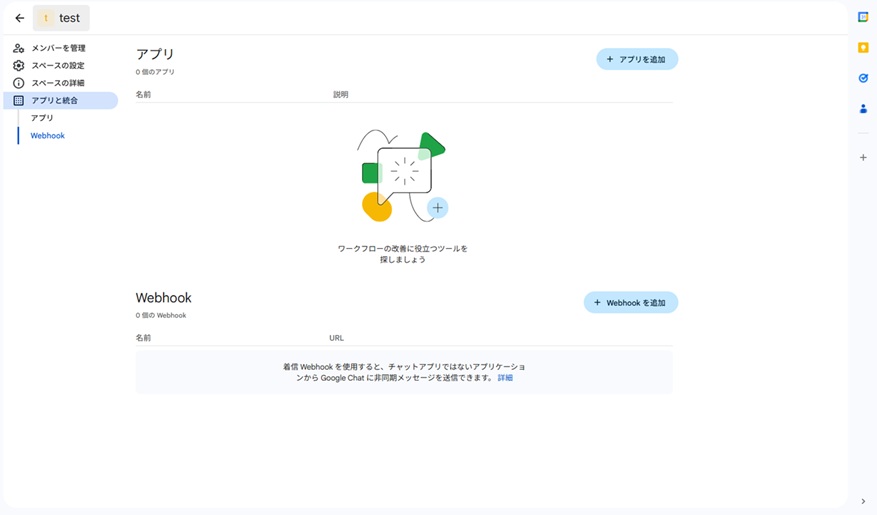Click the 0 個のアプリ count text
Viewport: 877px width, 515px height.
(155, 72)
